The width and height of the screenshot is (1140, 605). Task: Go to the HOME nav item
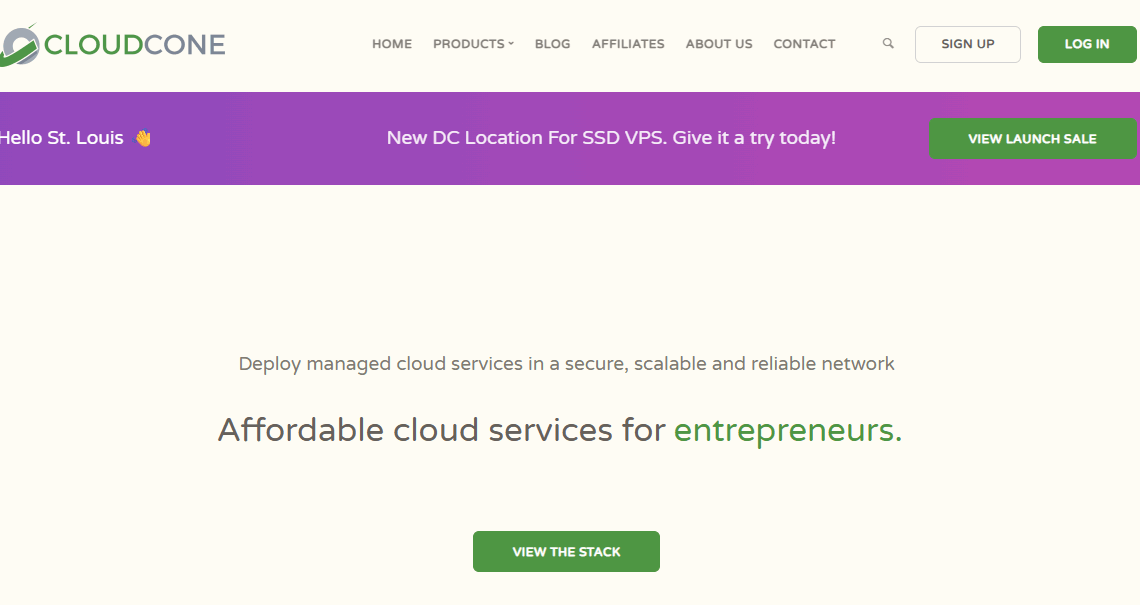pyautogui.click(x=392, y=44)
